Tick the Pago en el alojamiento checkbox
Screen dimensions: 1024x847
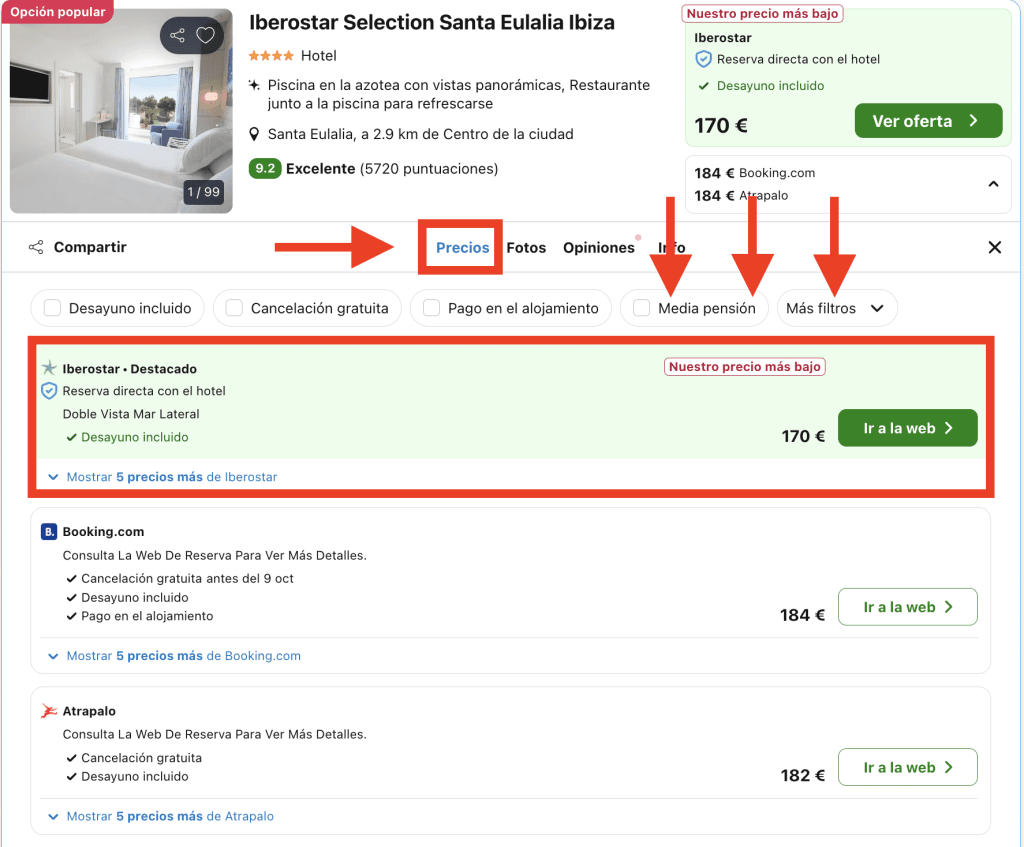[x=431, y=308]
